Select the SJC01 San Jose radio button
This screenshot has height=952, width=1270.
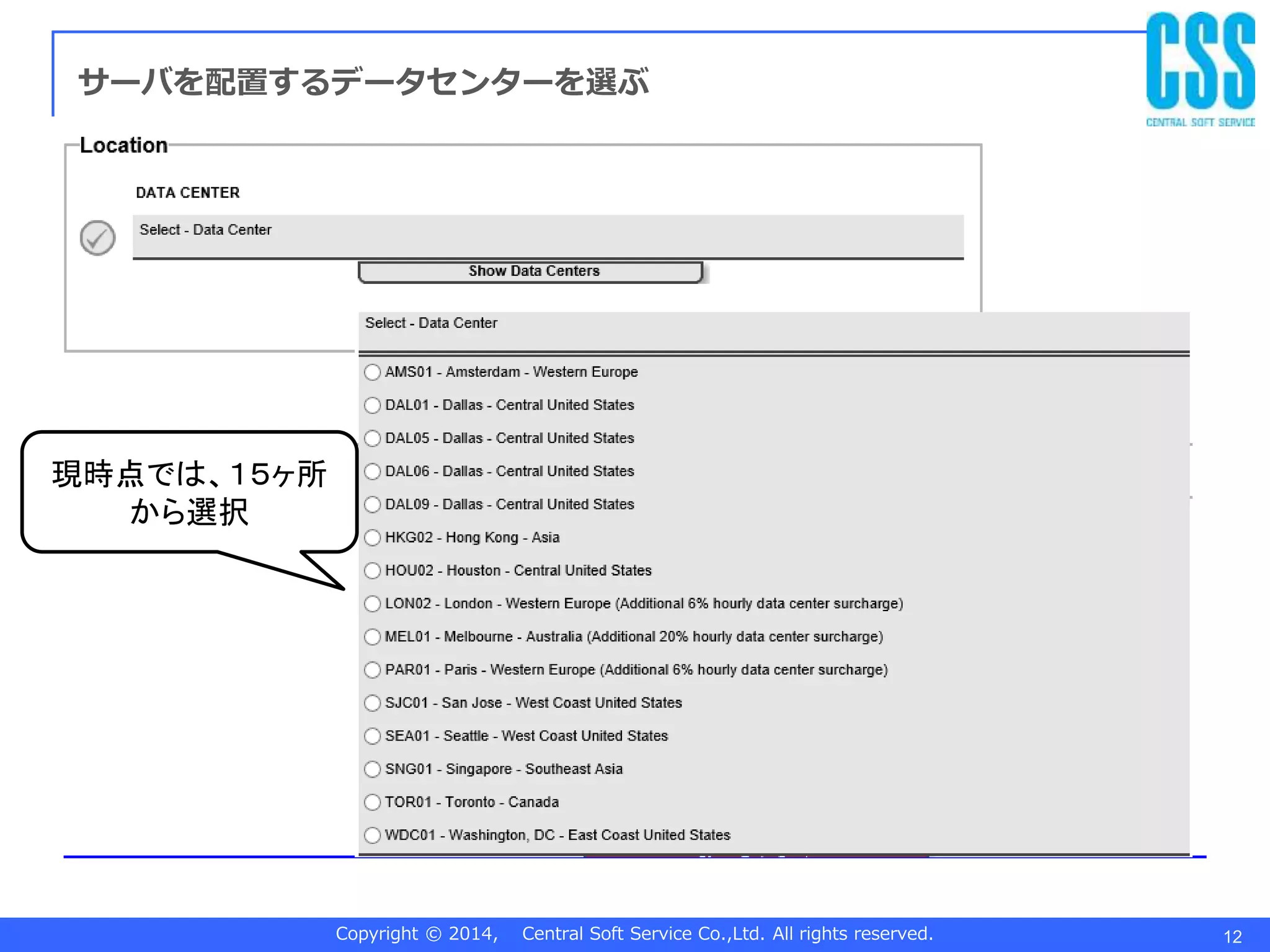coord(372,703)
